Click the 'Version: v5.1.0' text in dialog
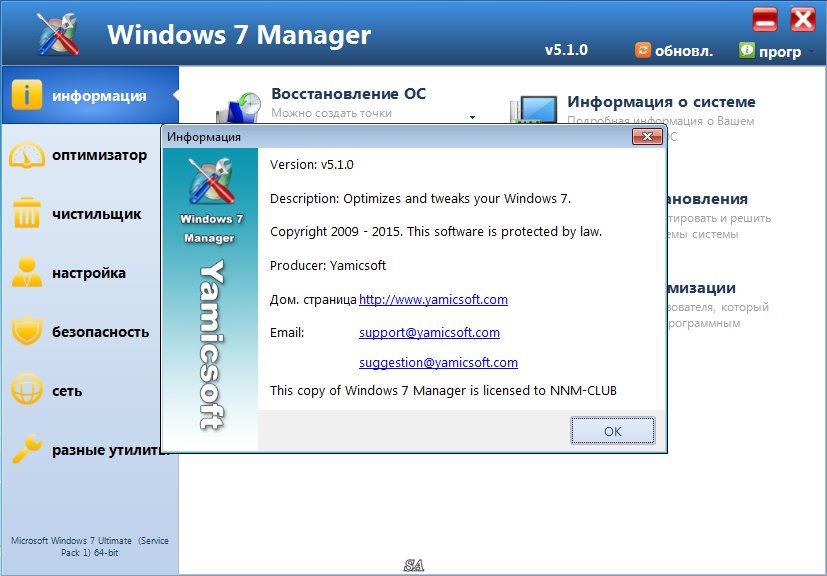Viewport: 827px width, 576px height. [x=312, y=165]
